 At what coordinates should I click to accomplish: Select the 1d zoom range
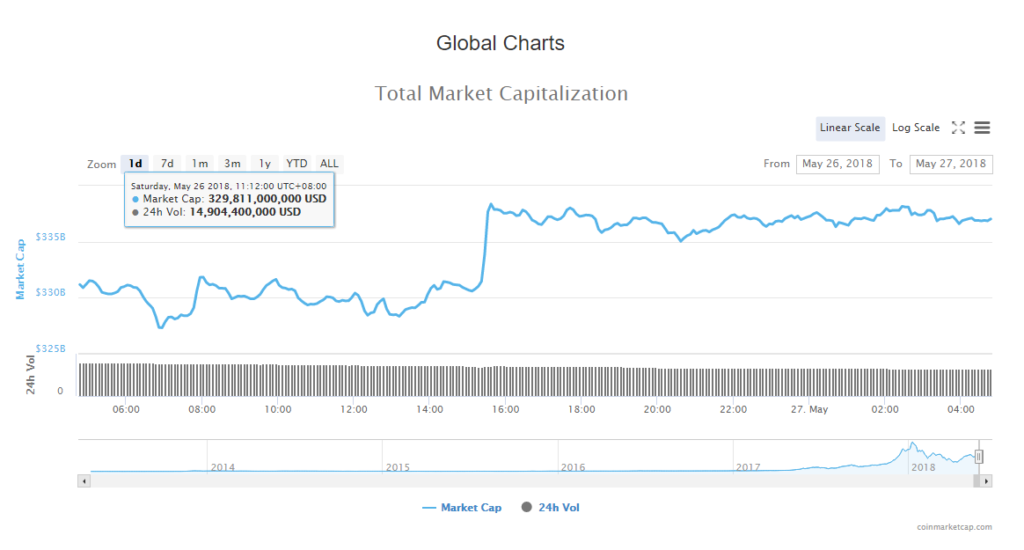click(x=135, y=164)
